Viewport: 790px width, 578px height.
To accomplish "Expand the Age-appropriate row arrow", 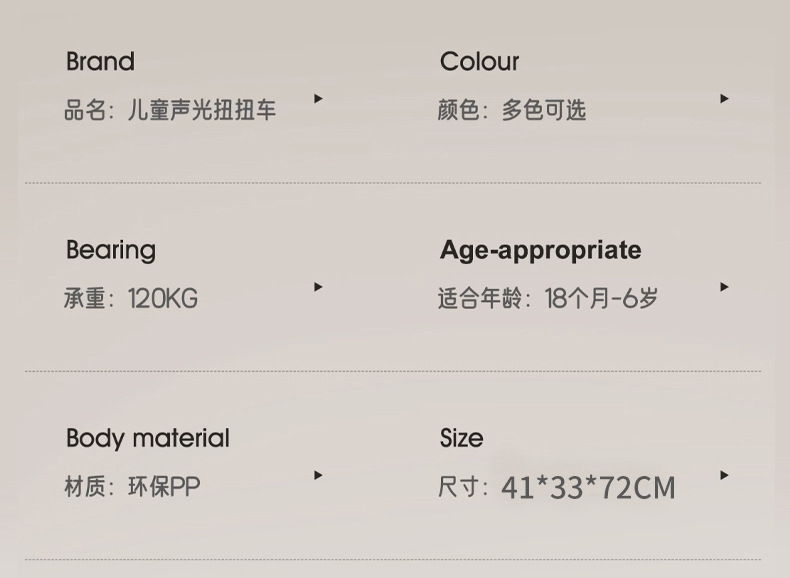I will [x=724, y=287].
